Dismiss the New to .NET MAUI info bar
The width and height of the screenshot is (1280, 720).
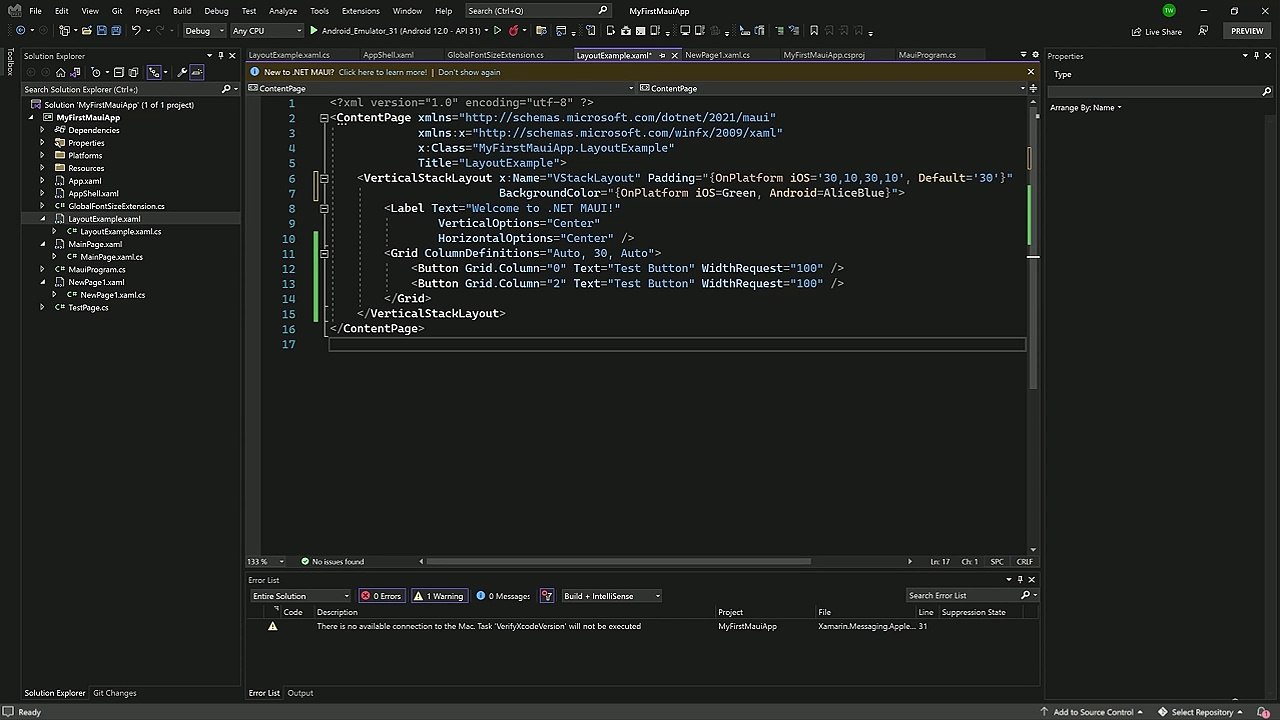point(1031,72)
